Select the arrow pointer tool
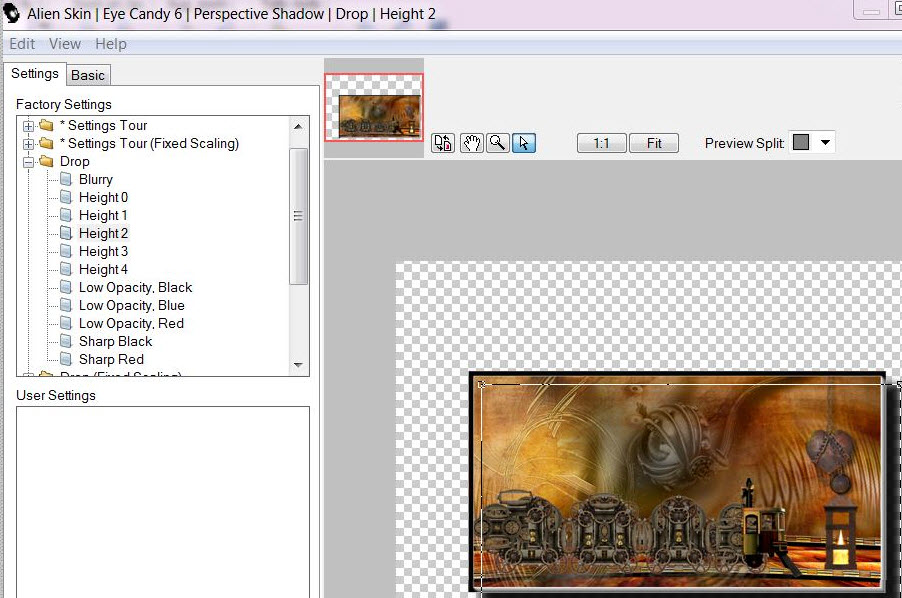The width and height of the screenshot is (902, 598). click(524, 143)
